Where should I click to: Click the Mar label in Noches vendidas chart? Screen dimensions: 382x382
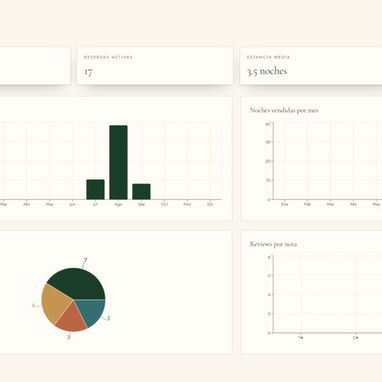pyautogui.click(x=330, y=204)
